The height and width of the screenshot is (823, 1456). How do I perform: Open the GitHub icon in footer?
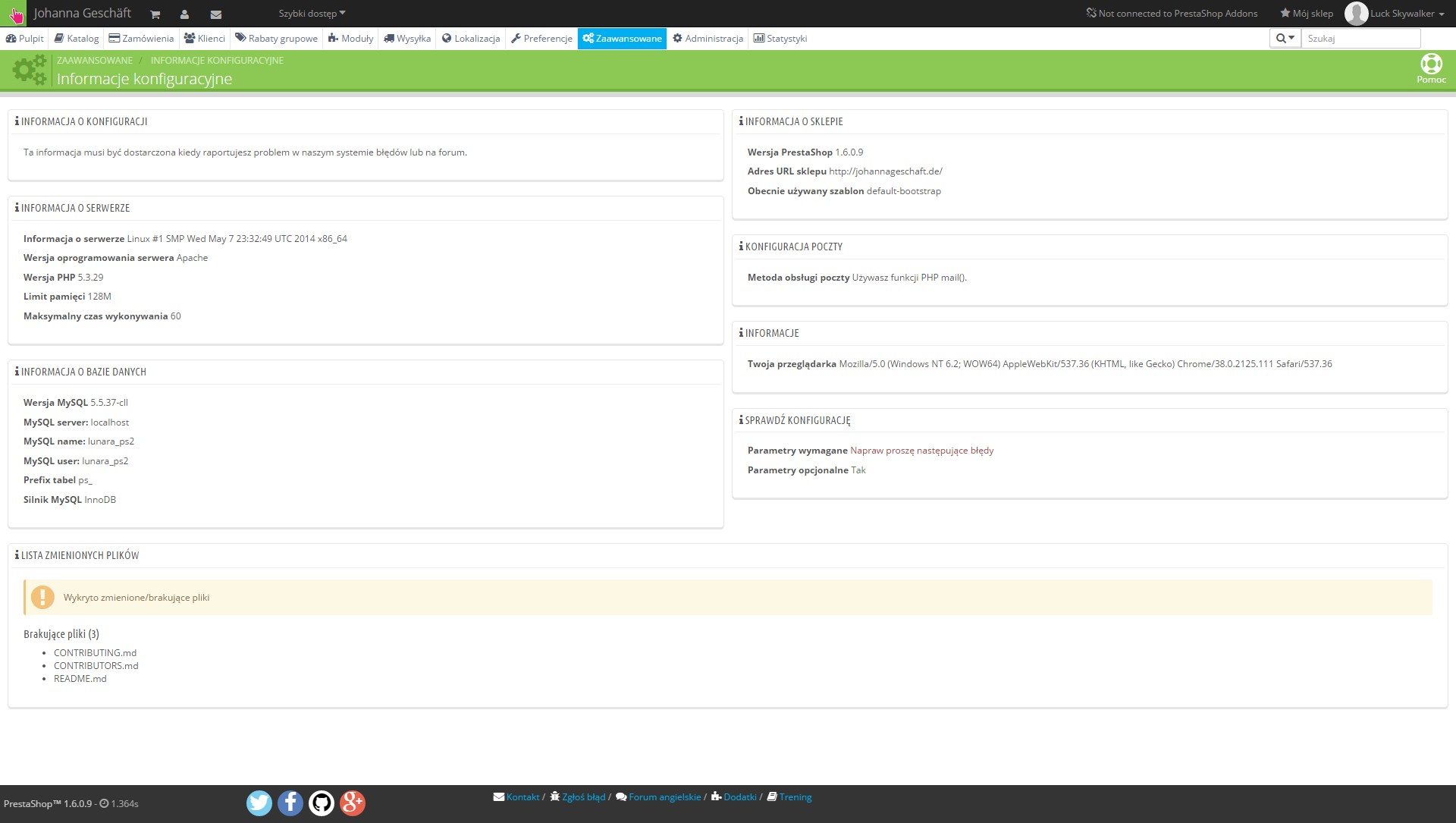click(x=322, y=803)
